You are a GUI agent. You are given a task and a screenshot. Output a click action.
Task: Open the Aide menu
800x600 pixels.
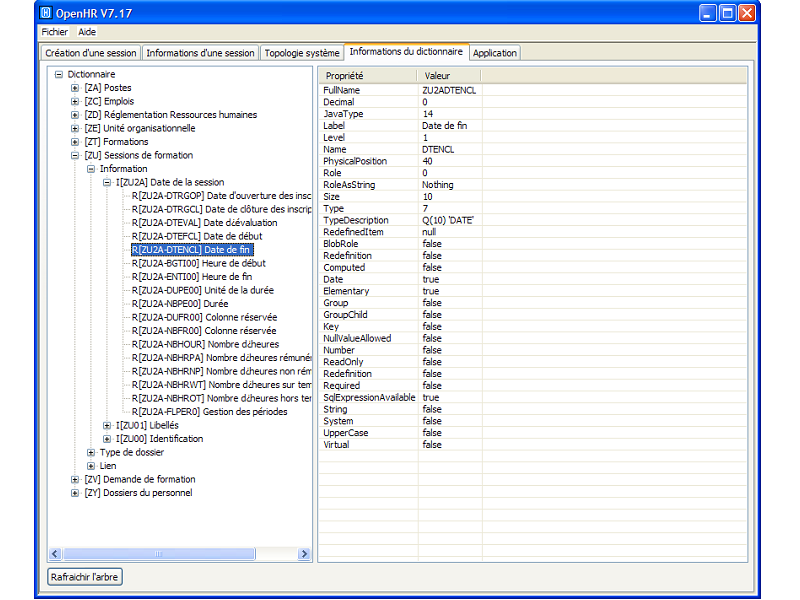click(87, 32)
